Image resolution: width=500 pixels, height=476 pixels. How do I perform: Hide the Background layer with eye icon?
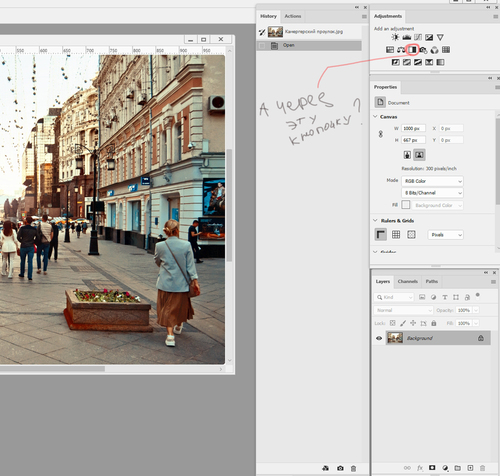click(379, 338)
